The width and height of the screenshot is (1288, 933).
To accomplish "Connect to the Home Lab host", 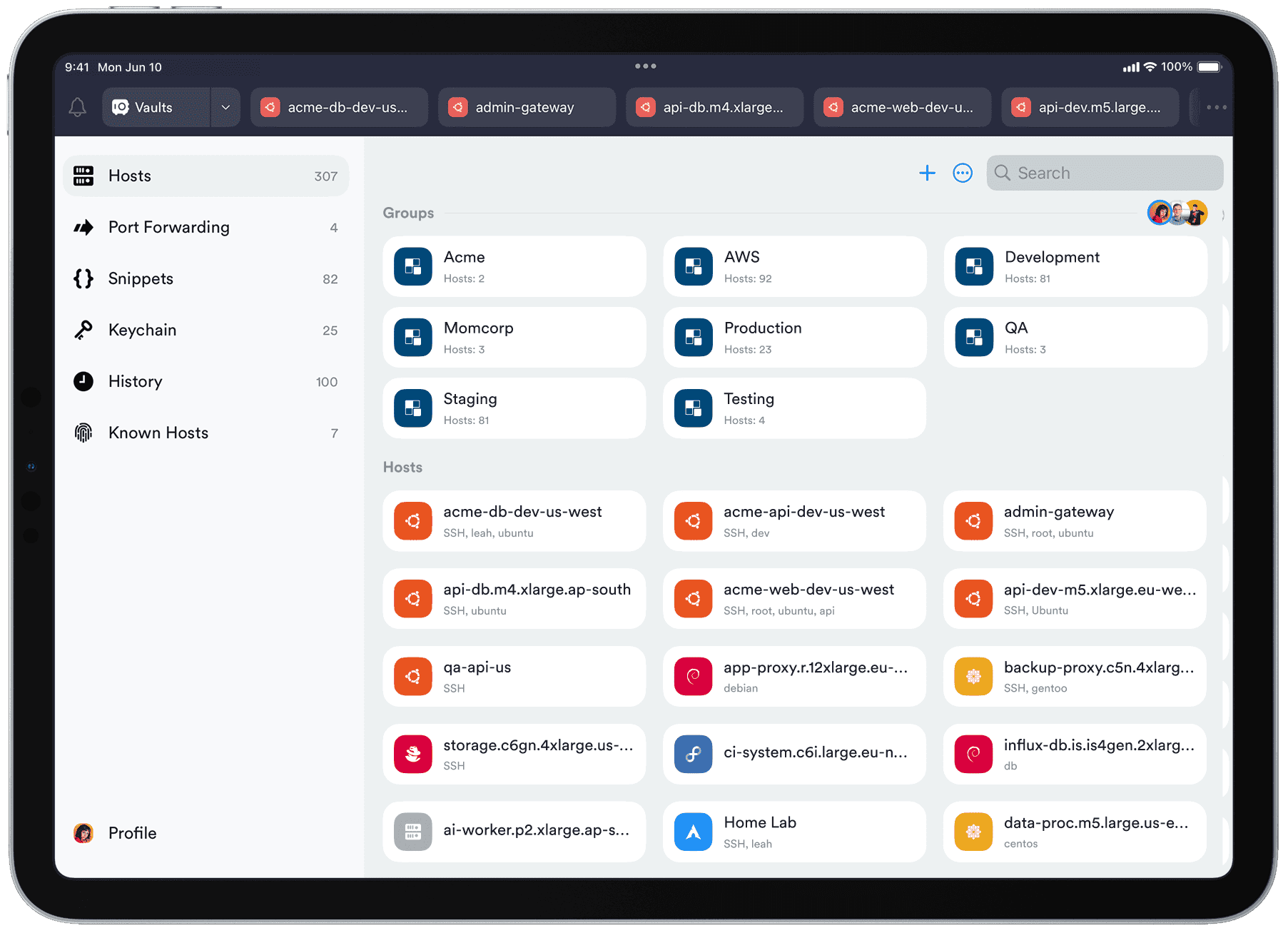I will click(794, 832).
